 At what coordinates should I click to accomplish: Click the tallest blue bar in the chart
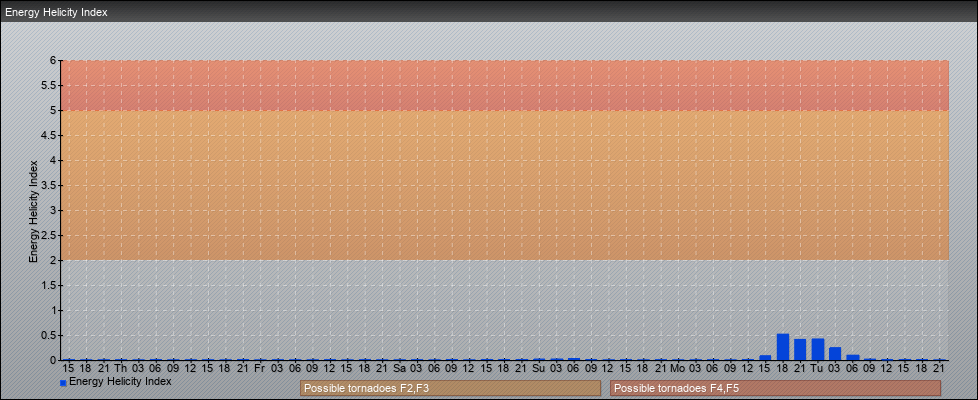(783, 347)
